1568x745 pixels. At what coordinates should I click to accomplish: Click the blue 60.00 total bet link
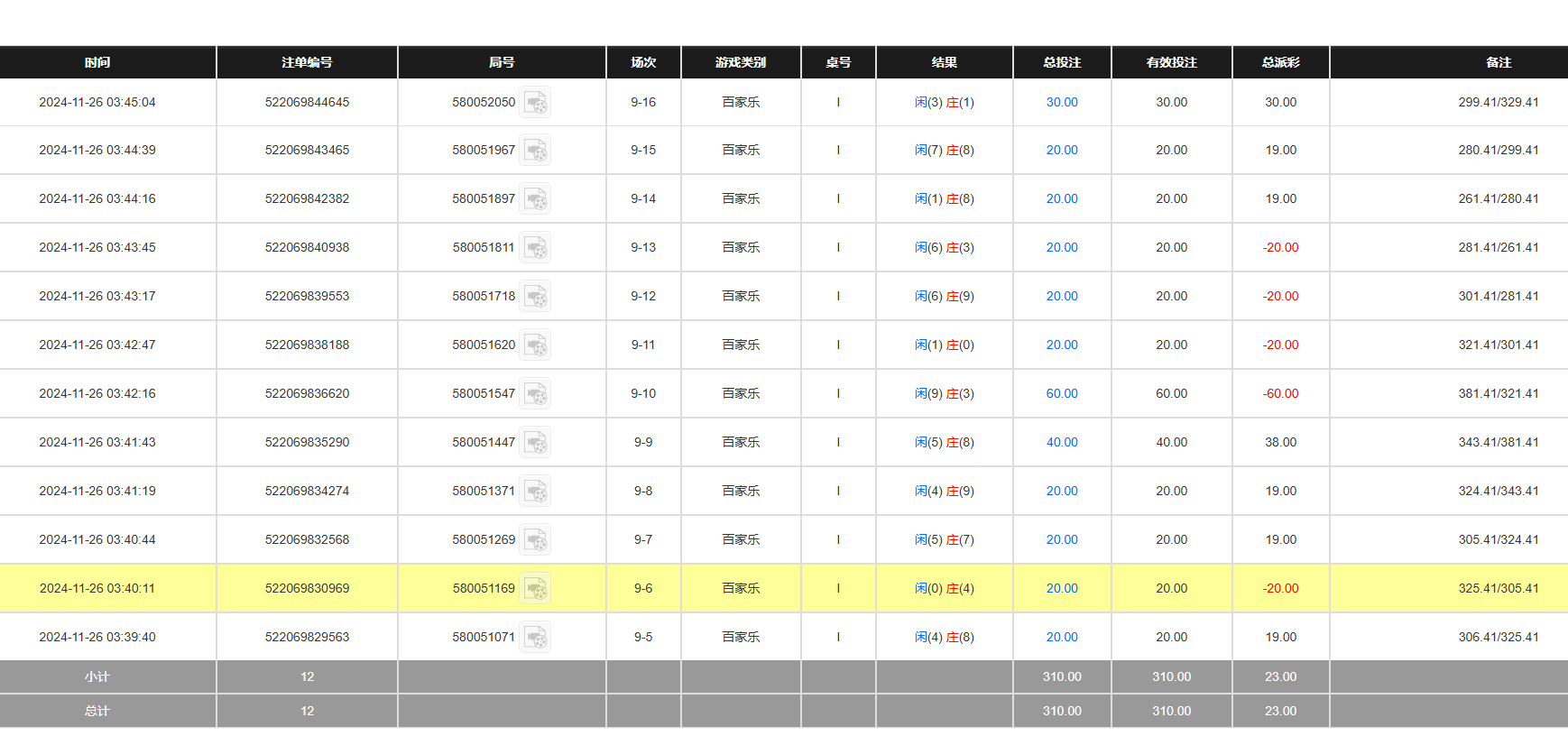point(1062,394)
